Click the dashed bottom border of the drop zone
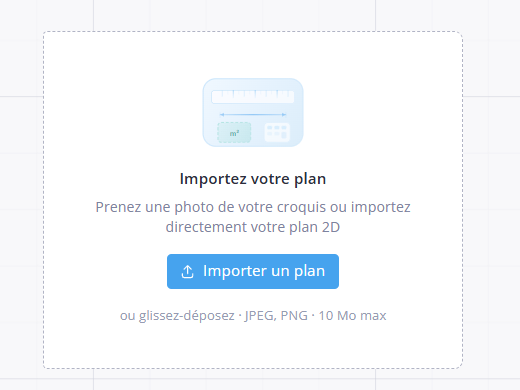 253,368
